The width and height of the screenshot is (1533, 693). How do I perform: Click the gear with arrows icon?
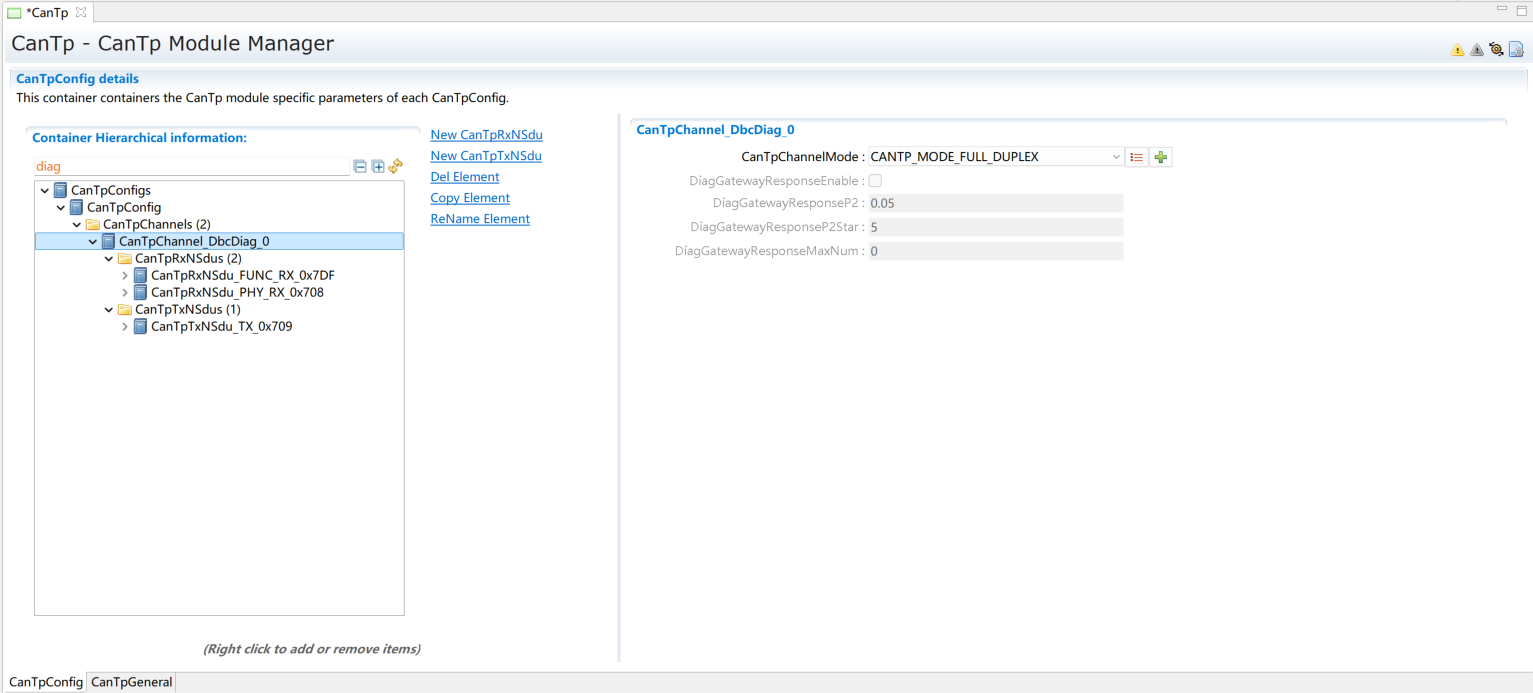(x=1496, y=50)
